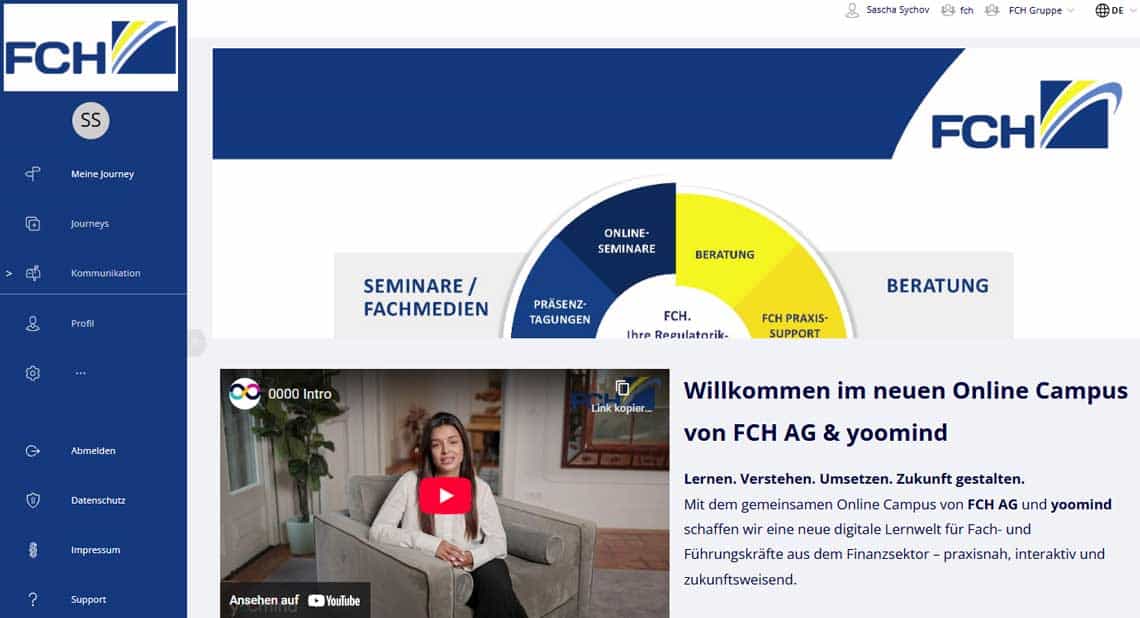Open the Kommunikation menu item
This screenshot has height=618, width=1140.
click(105, 273)
